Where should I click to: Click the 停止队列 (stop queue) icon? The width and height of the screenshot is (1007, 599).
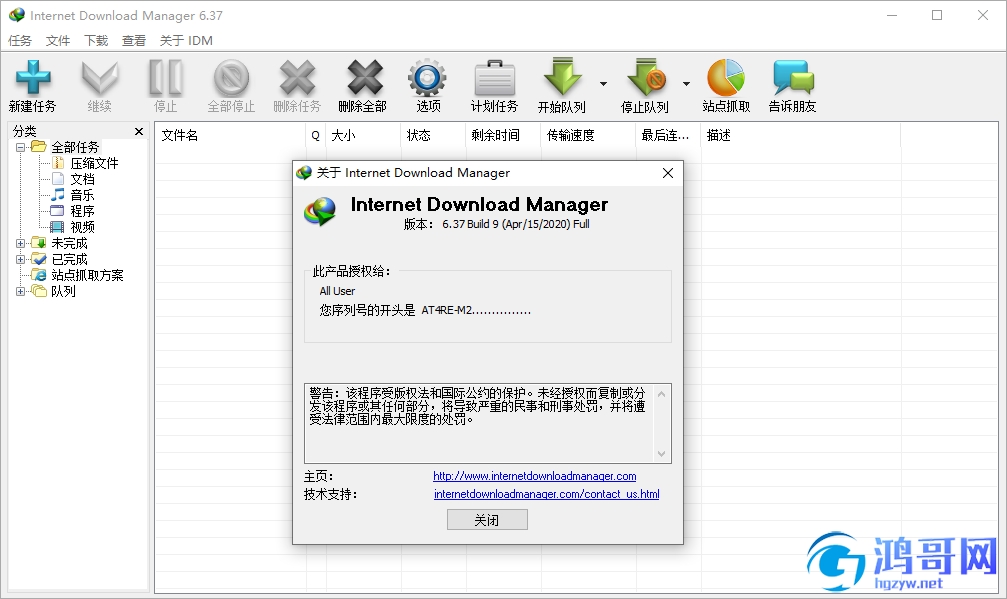click(x=647, y=78)
